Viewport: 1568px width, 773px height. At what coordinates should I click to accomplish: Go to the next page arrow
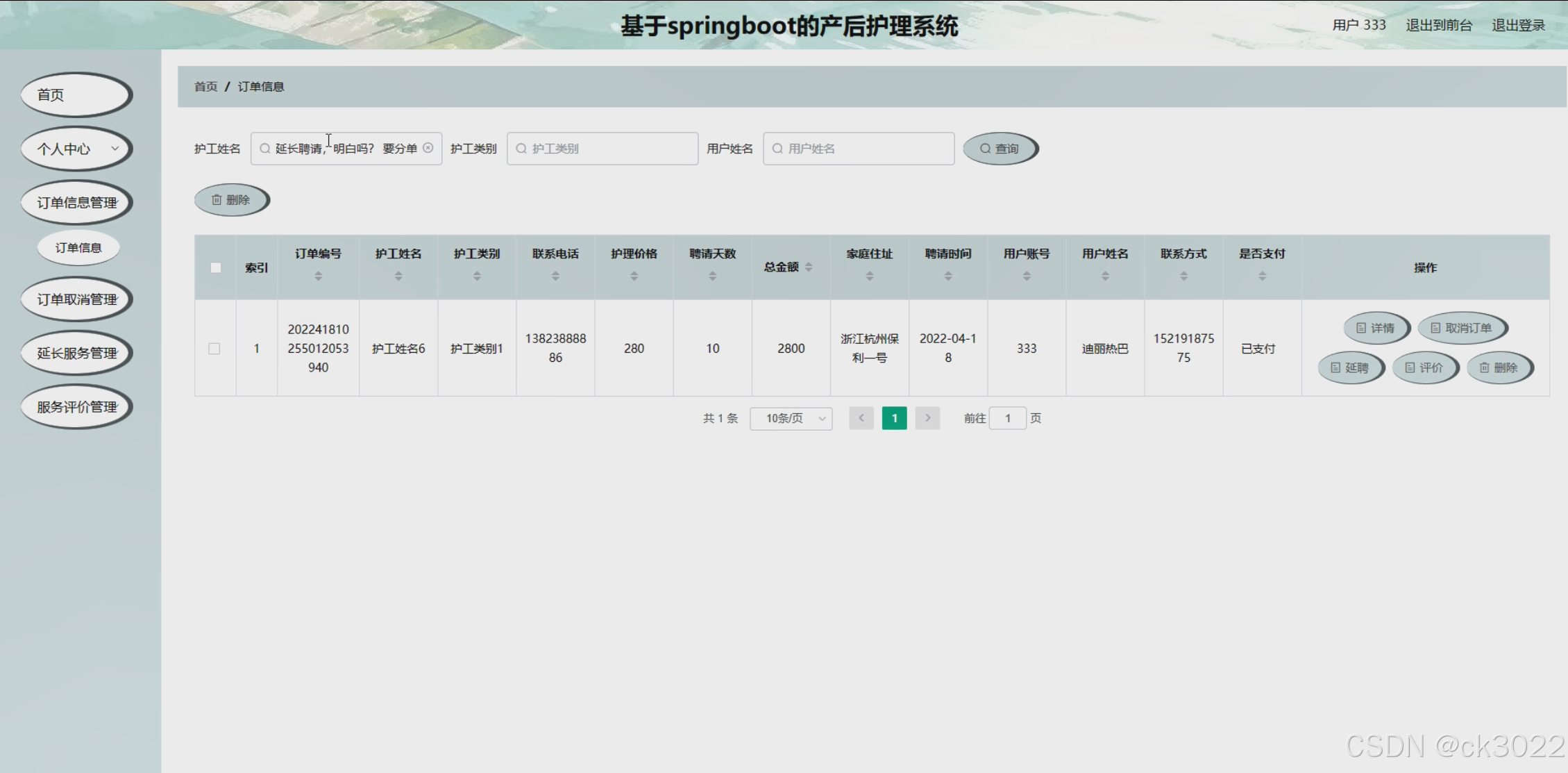pyautogui.click(x=927, y=418)
